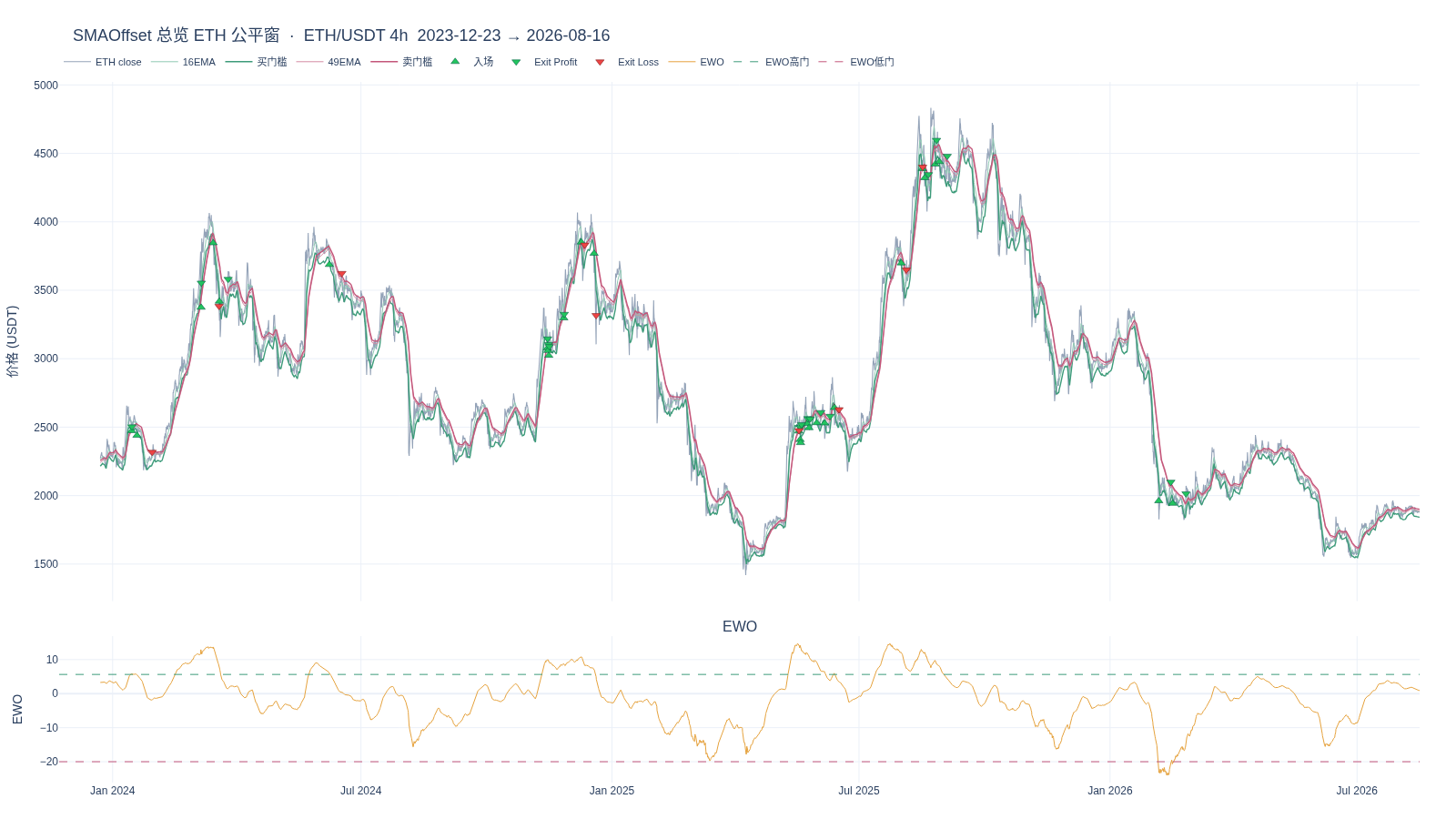Screen dimensions: 1456x819
Task: Click the "Jul 2025" date axis label
Action: (859, 791)
